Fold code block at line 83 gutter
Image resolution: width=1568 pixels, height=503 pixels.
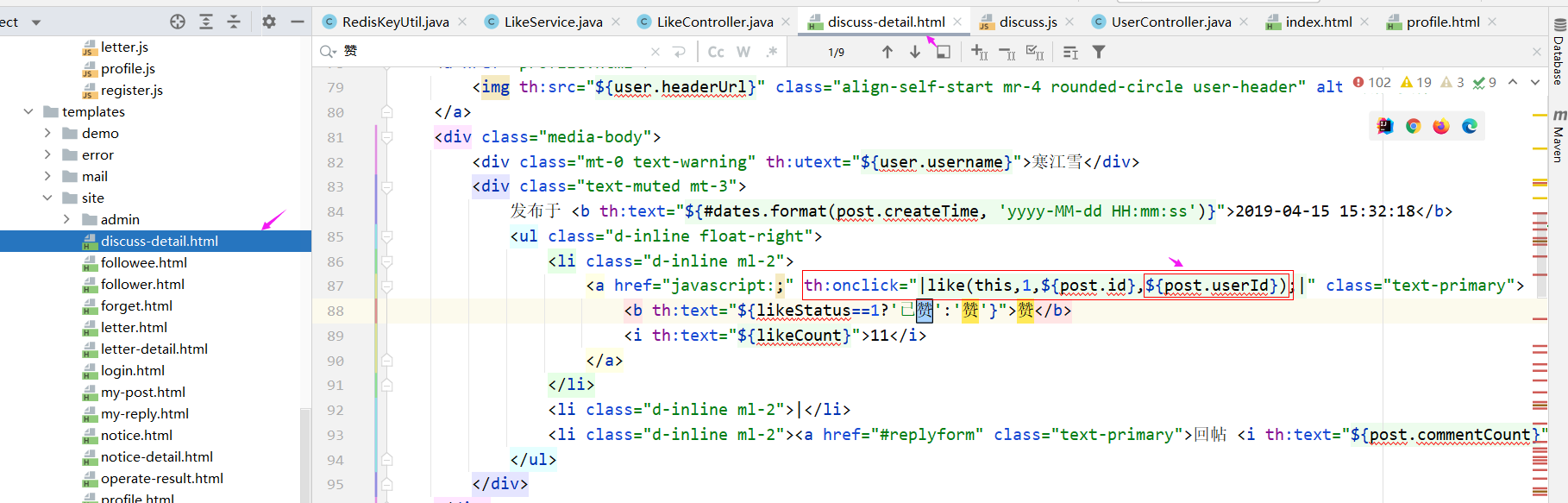click(387, 186)
